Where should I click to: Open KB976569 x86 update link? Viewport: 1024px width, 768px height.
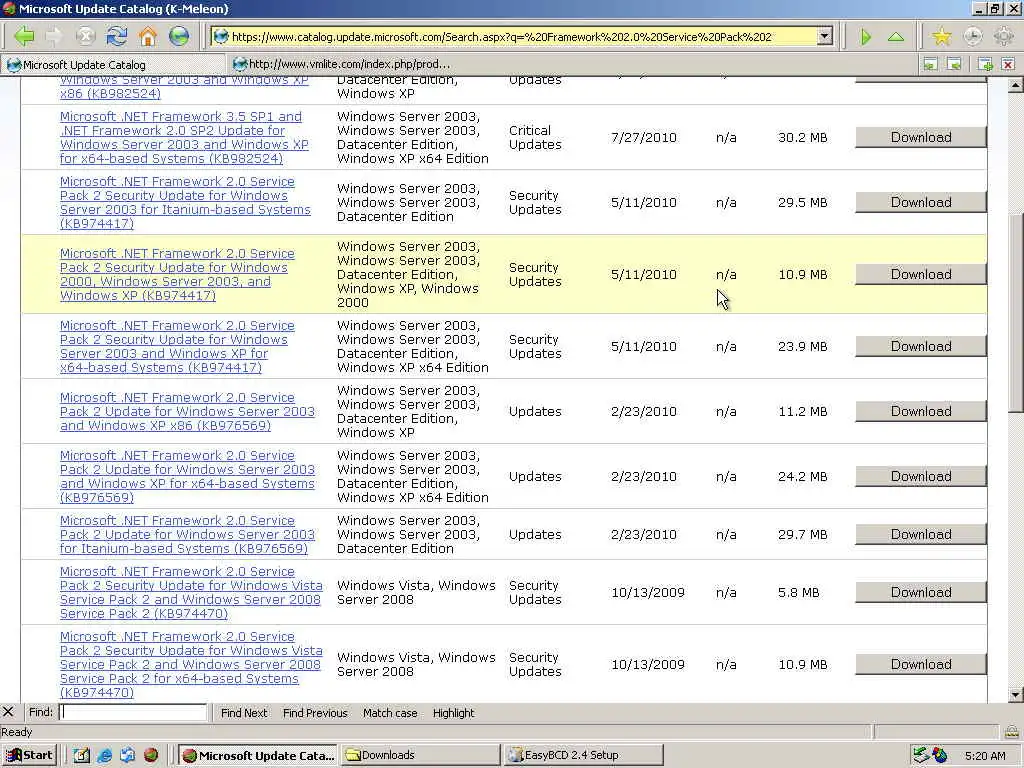point(187,411)
